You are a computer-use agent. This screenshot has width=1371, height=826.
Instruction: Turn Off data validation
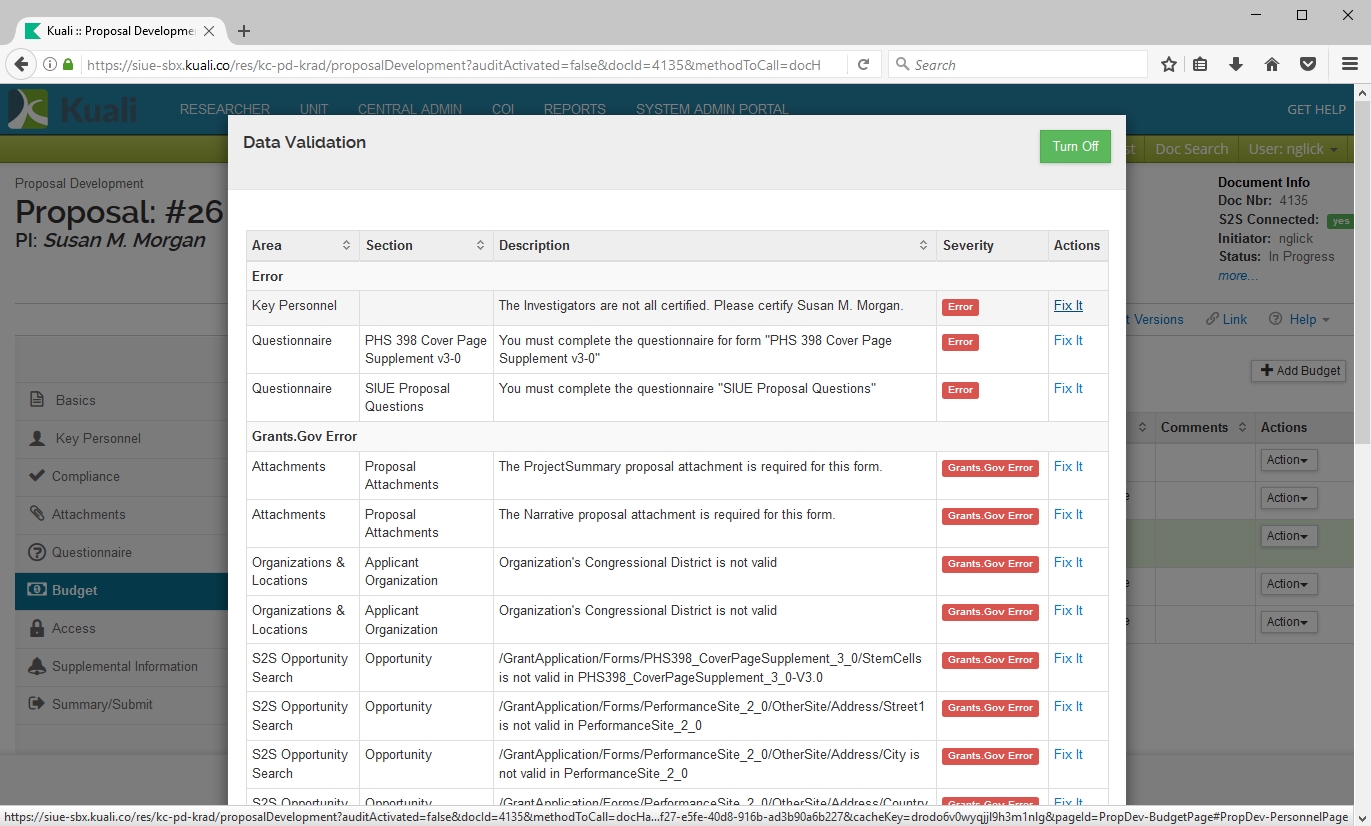[x=1075, y=146]
